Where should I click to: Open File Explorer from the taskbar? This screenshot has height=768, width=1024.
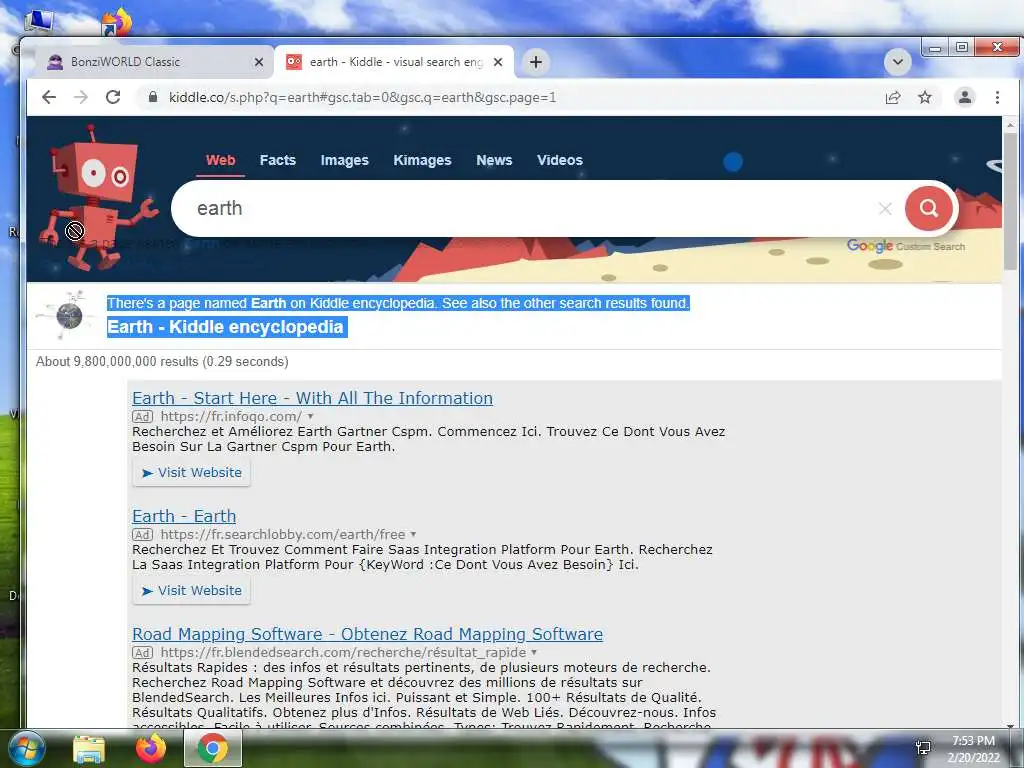coord(89,748)
